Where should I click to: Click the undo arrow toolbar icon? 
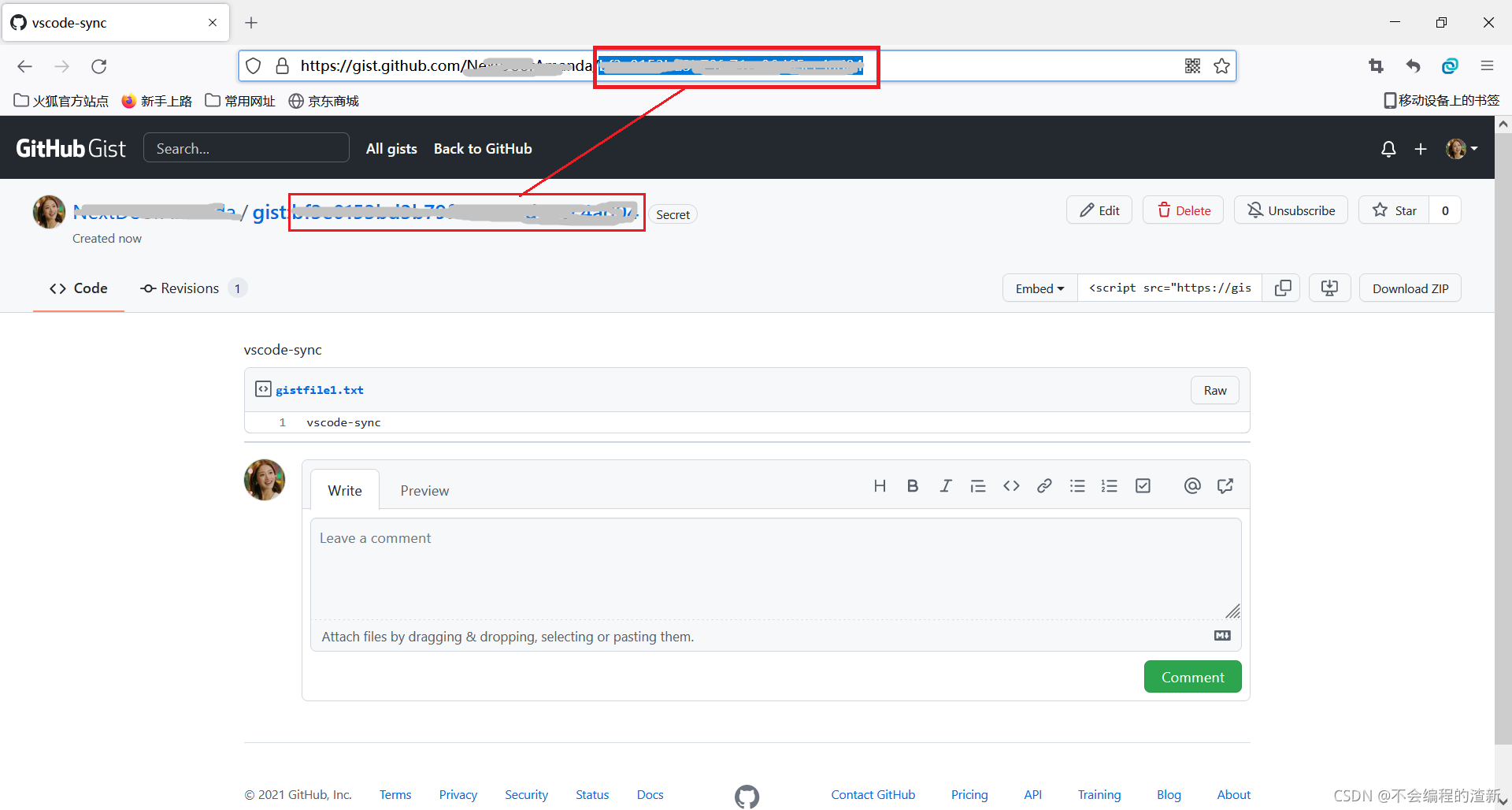pos(1414,66)
